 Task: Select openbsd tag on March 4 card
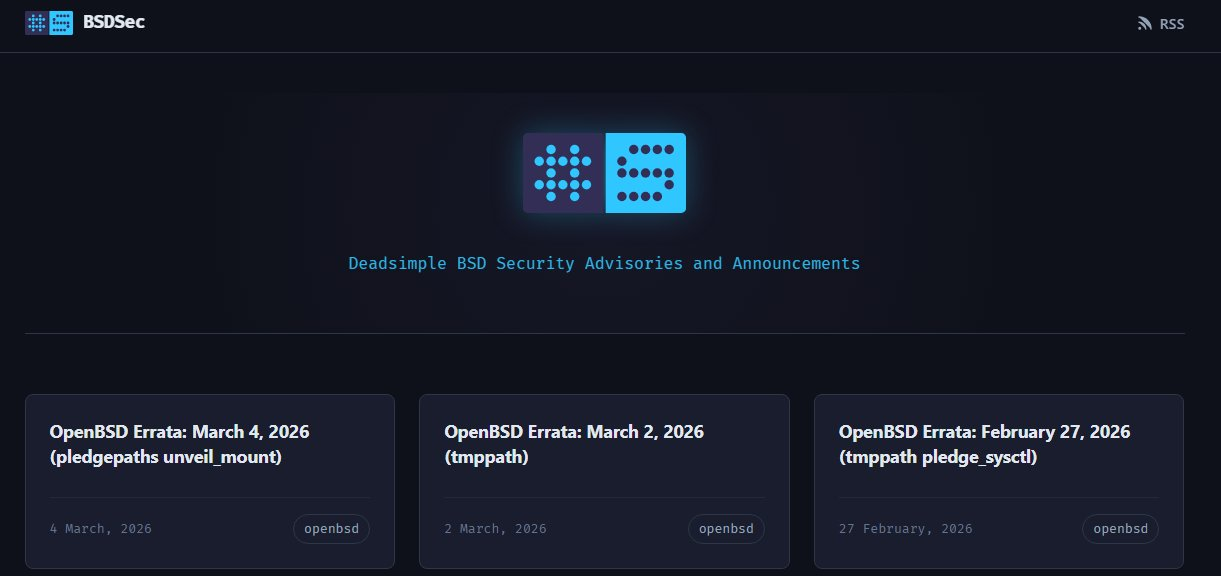coord(331,528)
